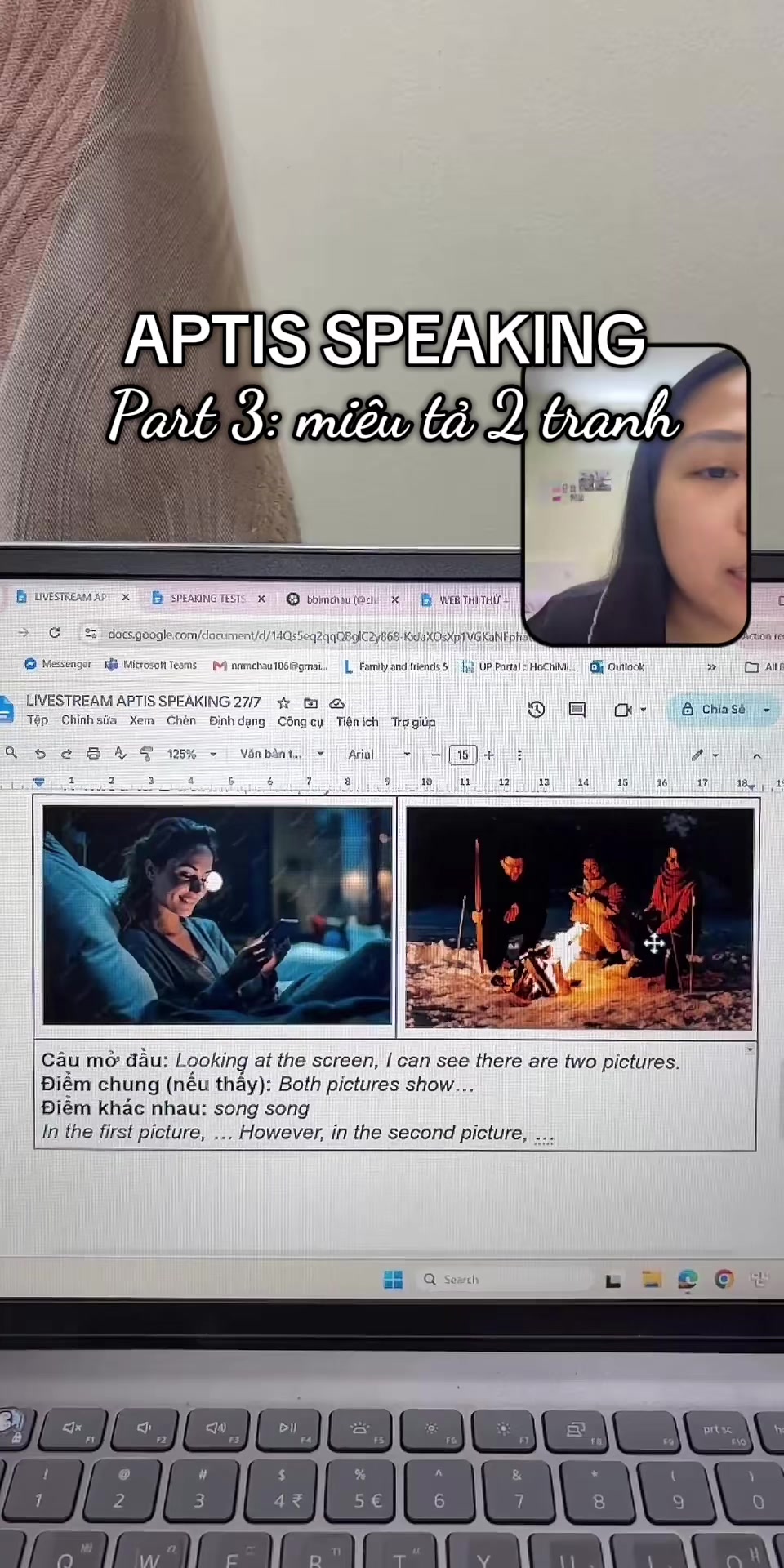The image size is (784, 1568).
Task: Open the Chèn menu
Action: tap(181, 720)
